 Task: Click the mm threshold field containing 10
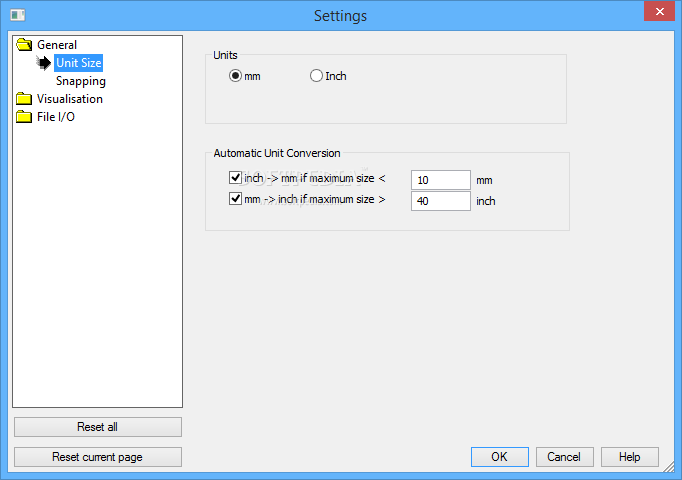tap(441, 180)
